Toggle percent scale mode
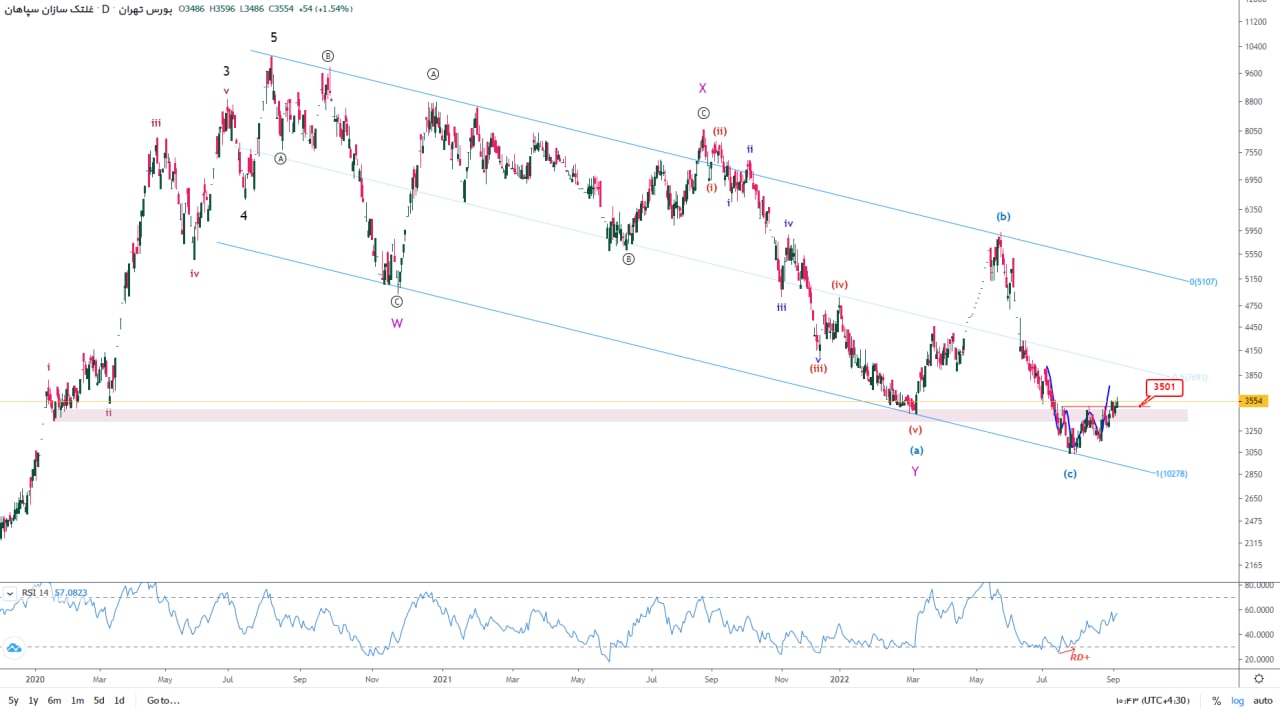Screen dimensions: 1280x714 pos(1216,701)
